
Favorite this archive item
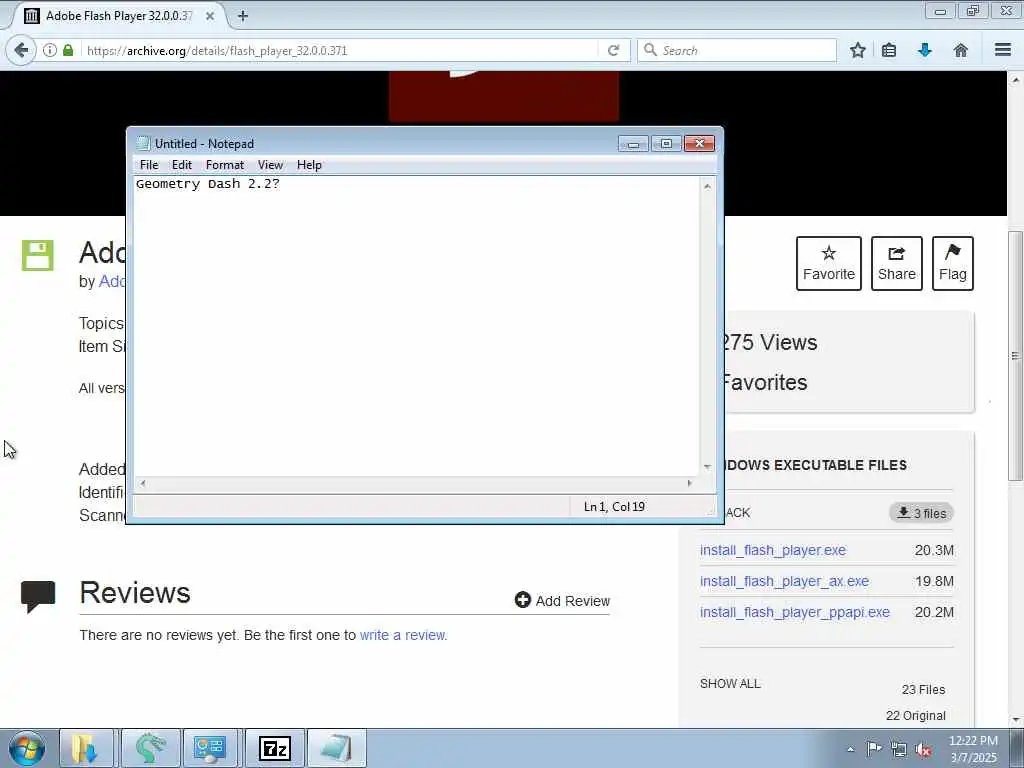coord(829,263)
